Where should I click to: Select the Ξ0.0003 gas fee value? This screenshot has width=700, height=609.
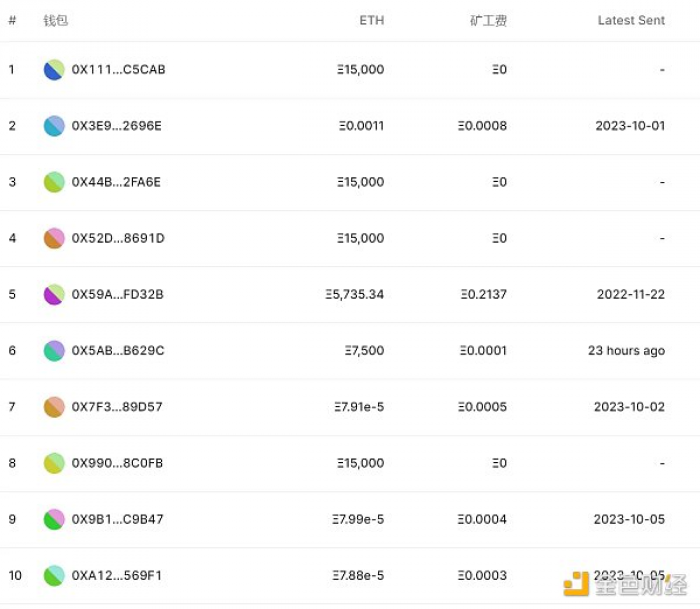[x=482, y=576]
